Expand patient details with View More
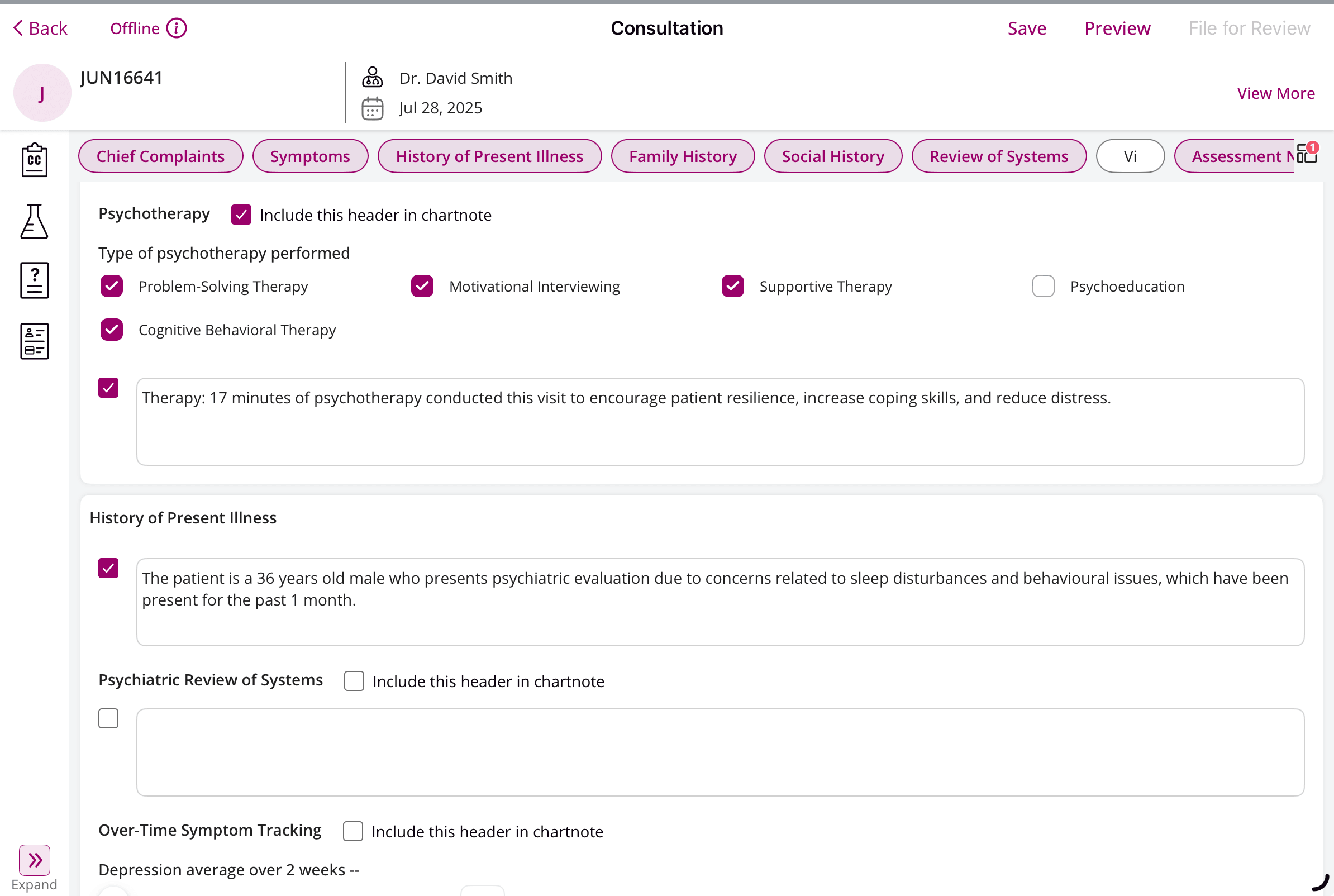 tap(1275, 93)
